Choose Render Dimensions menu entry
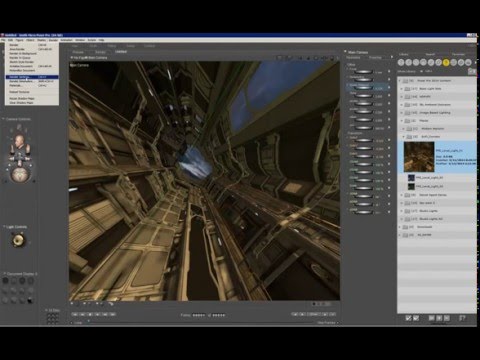 [x=32, y=81]
